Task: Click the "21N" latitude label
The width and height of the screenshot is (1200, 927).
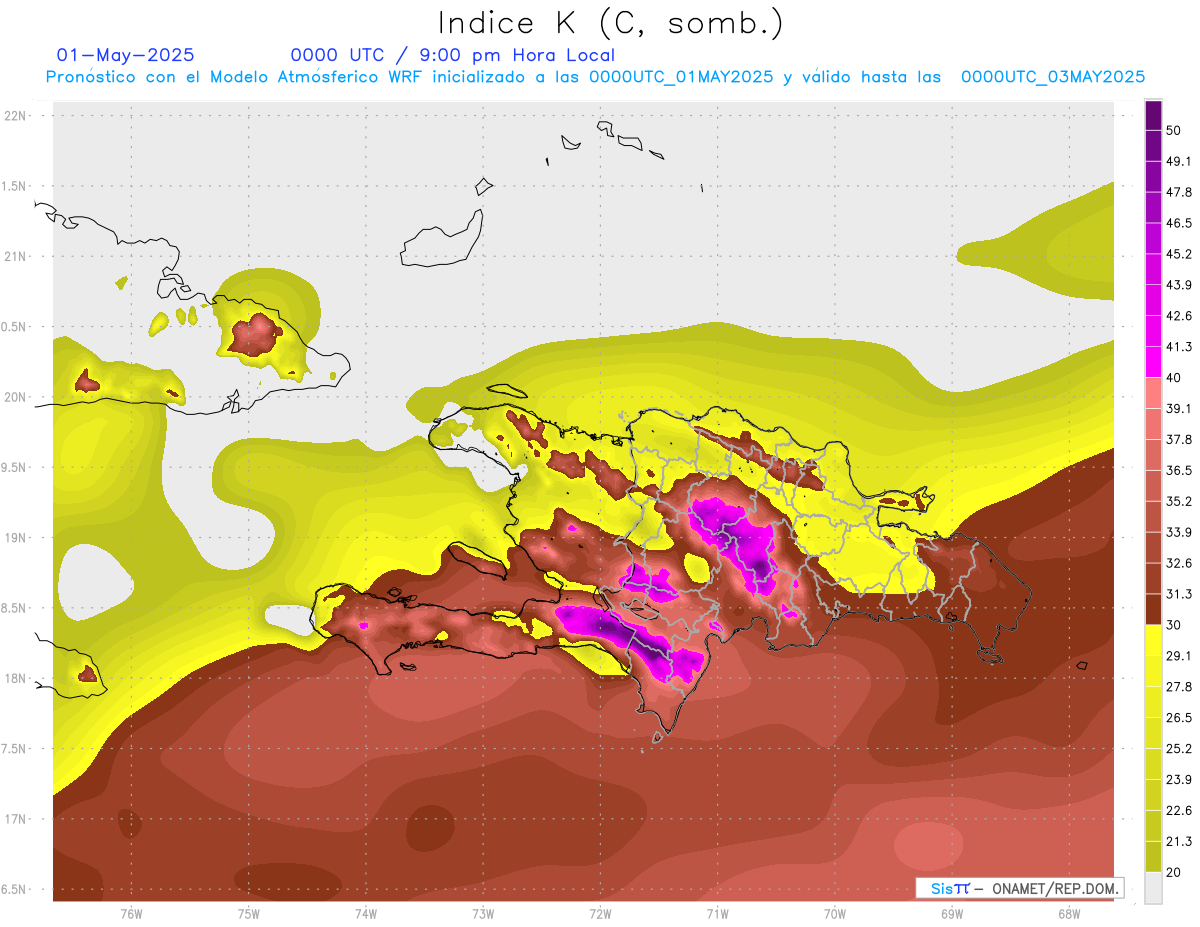Action: pos(15,257)
